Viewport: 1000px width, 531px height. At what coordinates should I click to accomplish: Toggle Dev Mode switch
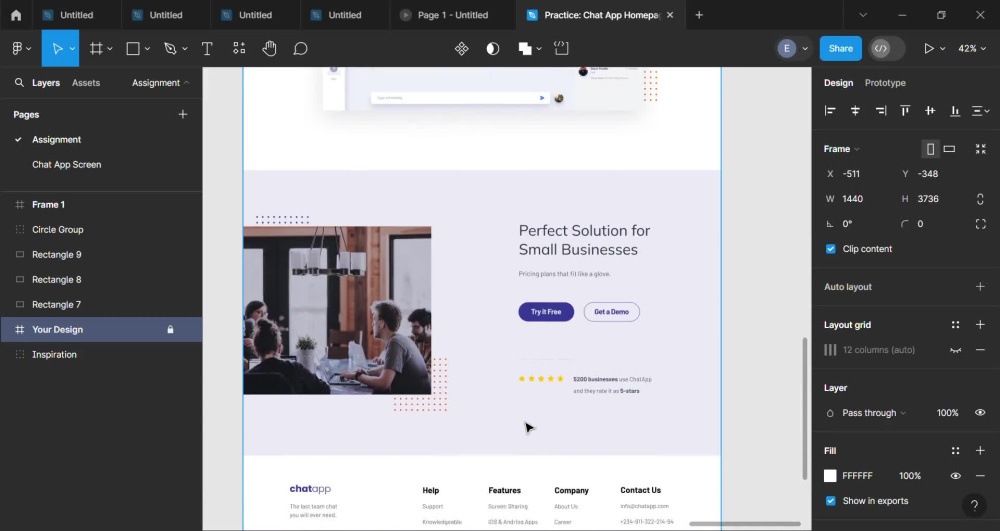tap(887, 48)
